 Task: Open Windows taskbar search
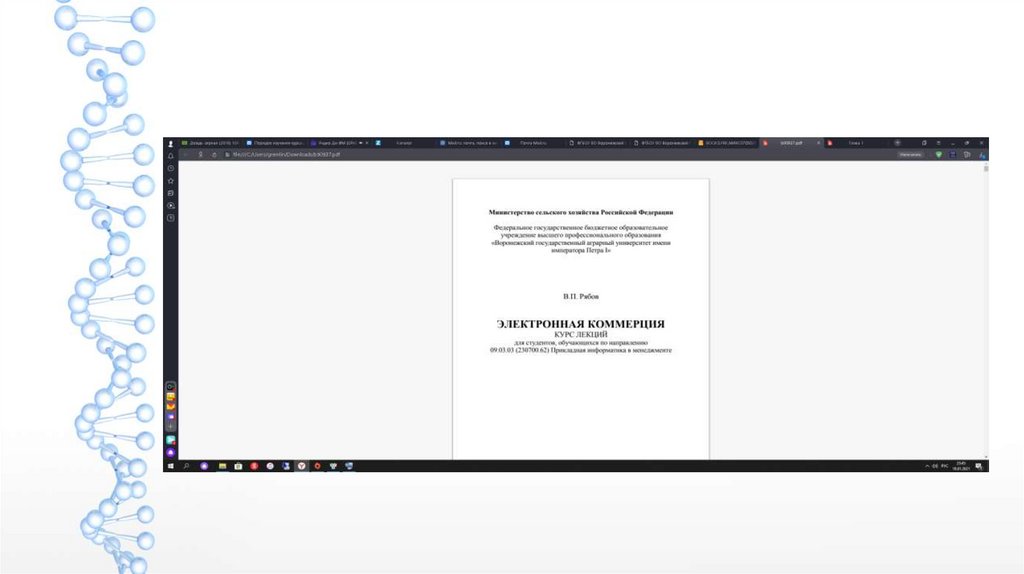point(187,466)
